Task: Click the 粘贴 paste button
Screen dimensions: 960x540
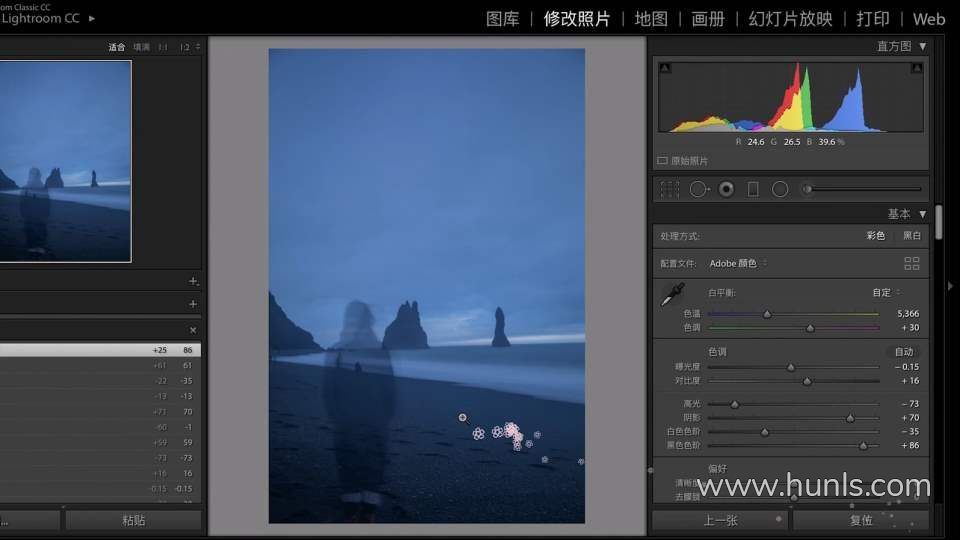Action: 133,520
